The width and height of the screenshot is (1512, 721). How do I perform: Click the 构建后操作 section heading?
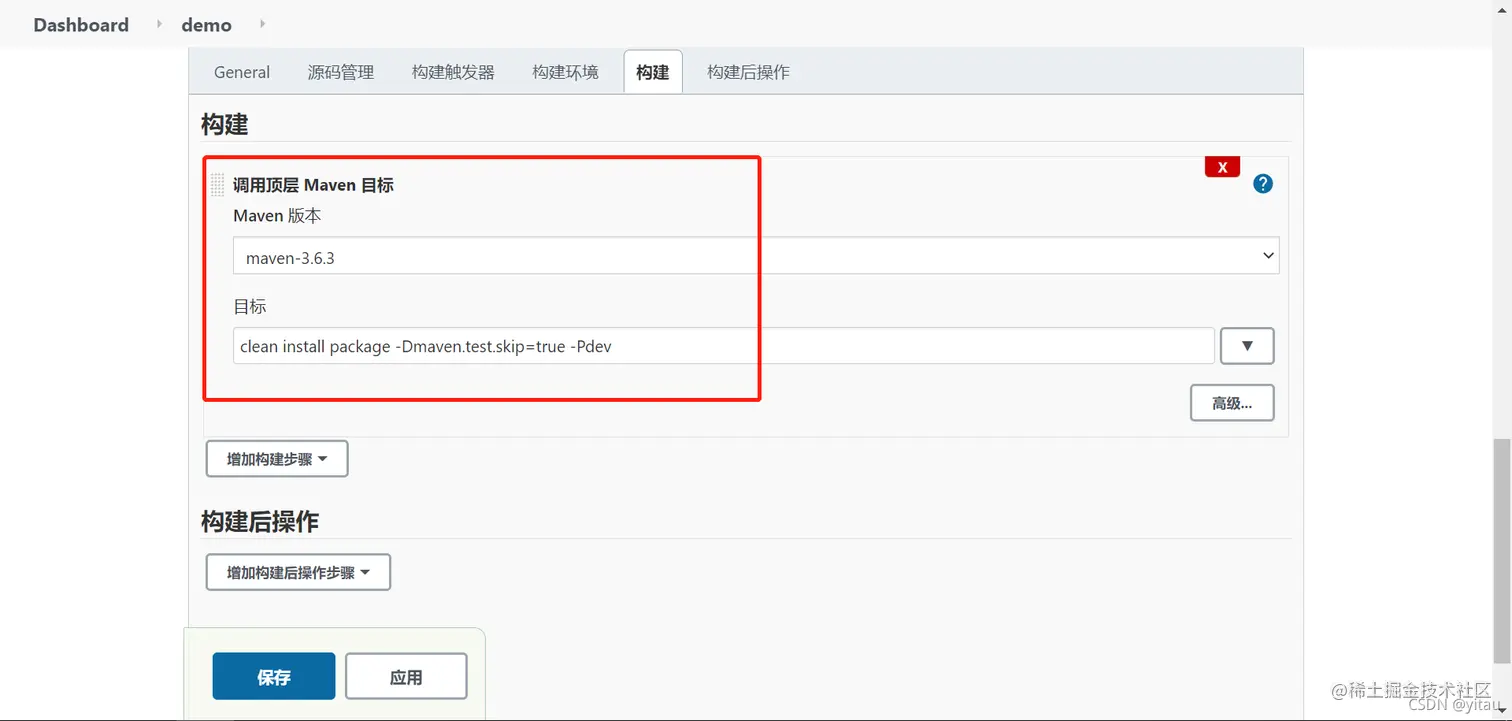tap(260, 521)
